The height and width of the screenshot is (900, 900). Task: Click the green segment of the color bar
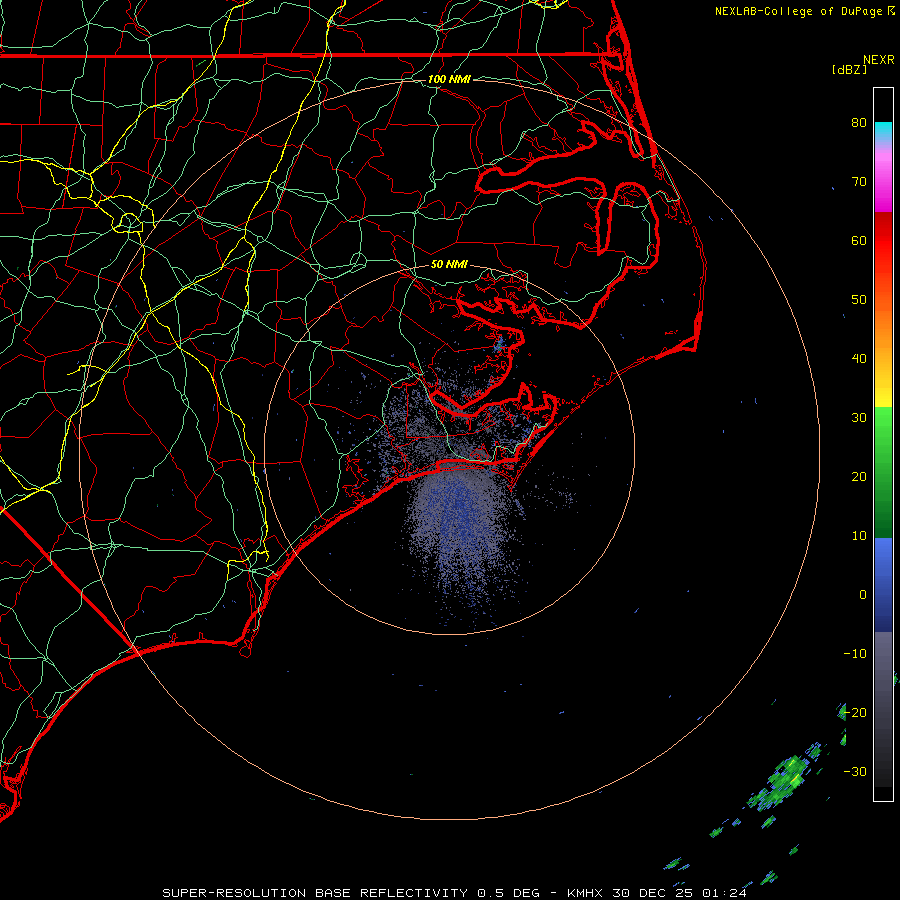tap(883, 472)
